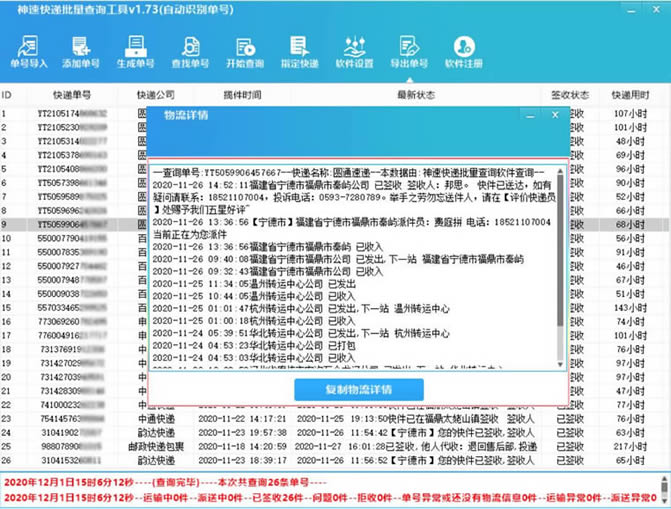Click the logistics details vertical scrollbar
The height and width of the screenshot is (509, 671).
coord(559,260)
